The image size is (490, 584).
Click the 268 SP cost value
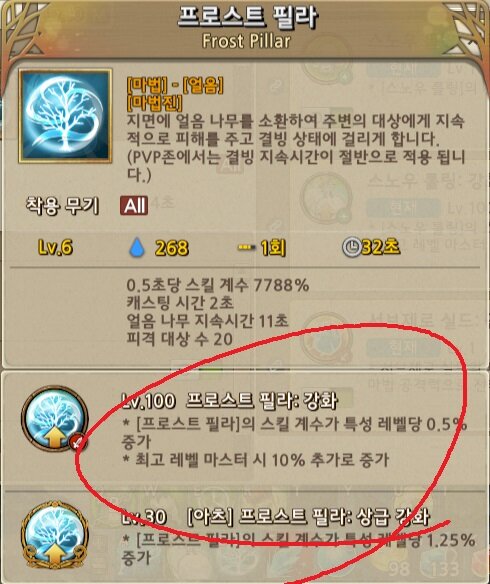point(172,248)
